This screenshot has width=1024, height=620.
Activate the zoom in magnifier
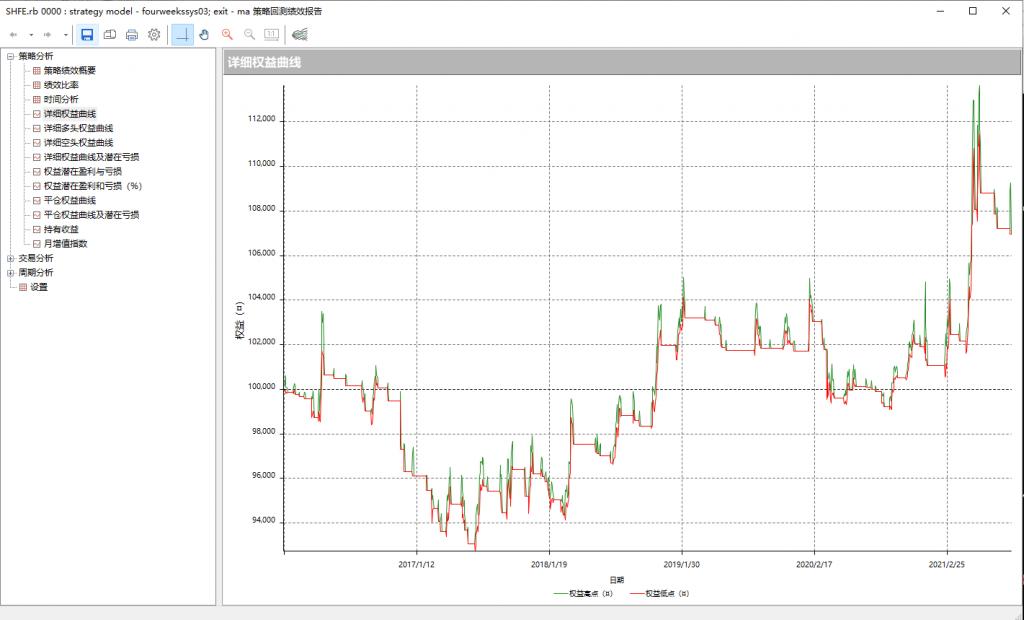click(x=227, y=35)
